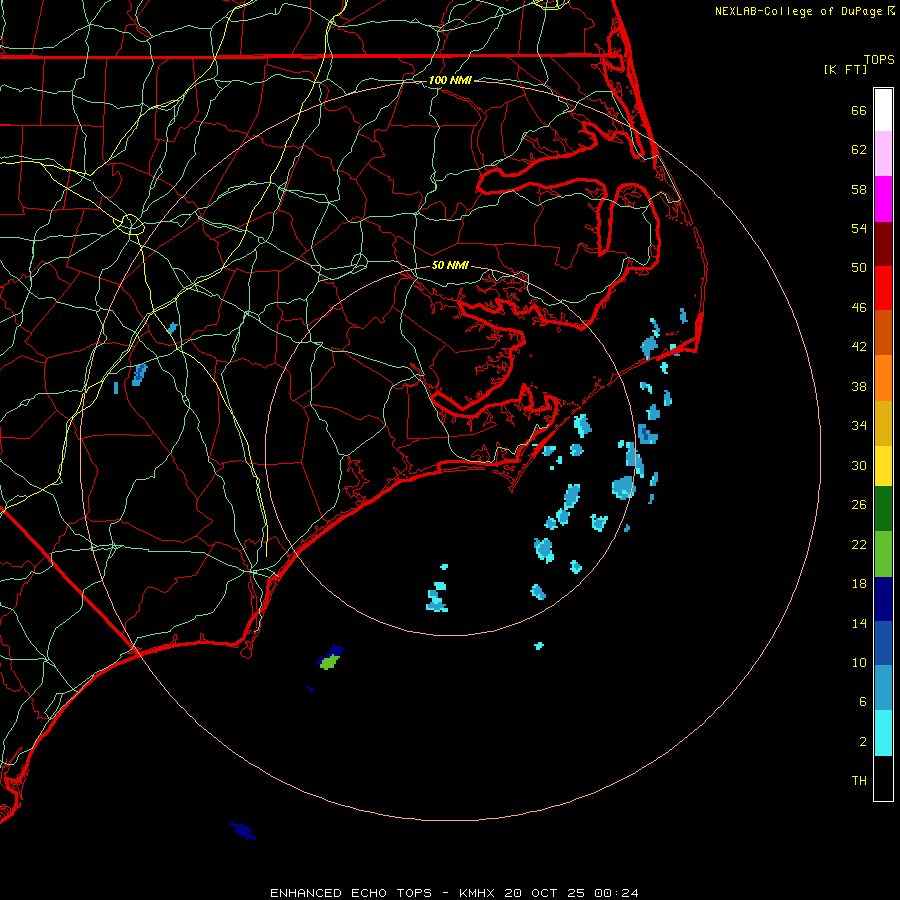Viewport: 900px width, 900px height.
Task: Click the 22 legend value
Action: tap(859, 544)
